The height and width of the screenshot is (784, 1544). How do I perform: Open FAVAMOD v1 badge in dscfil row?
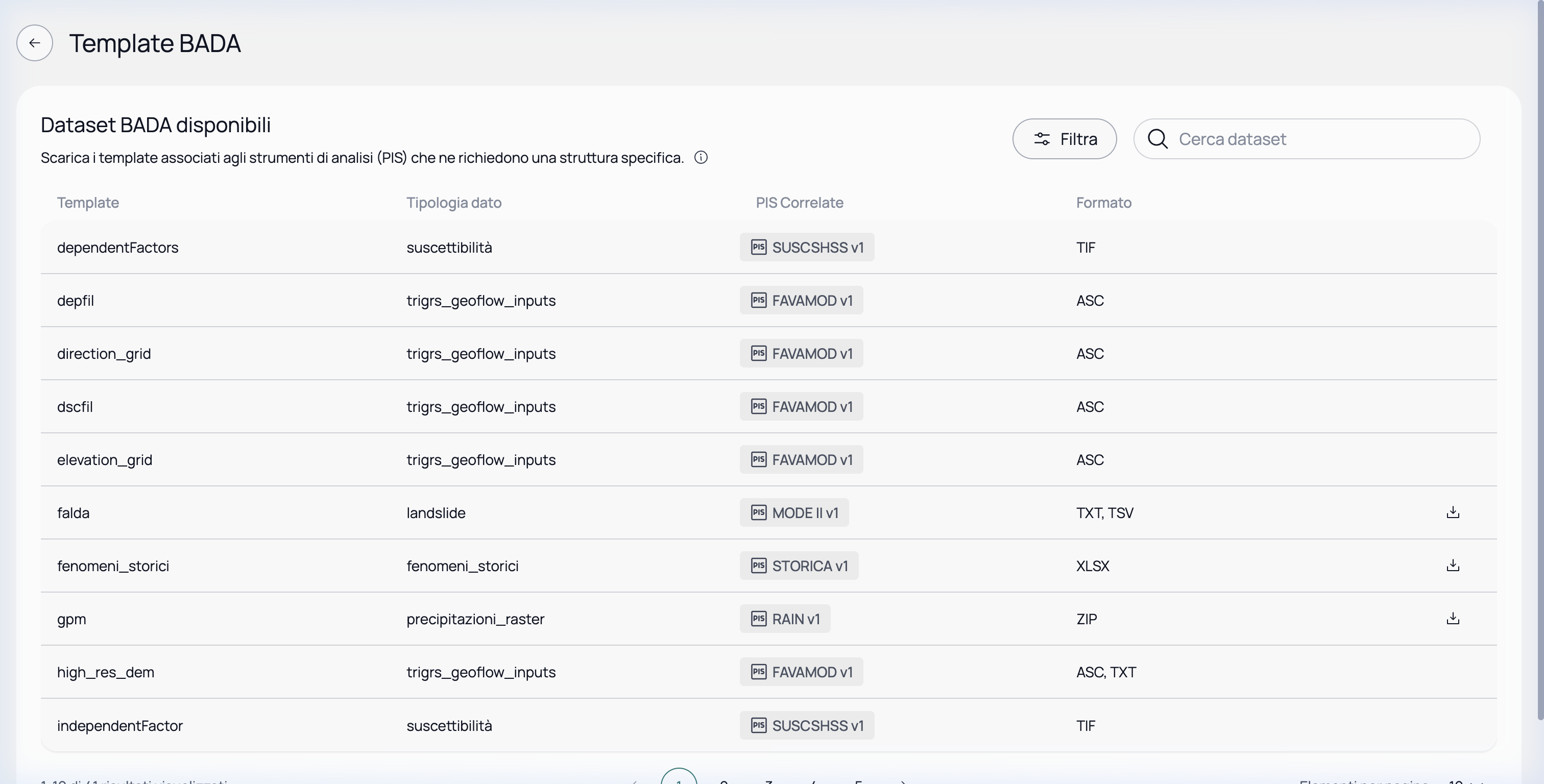coord(802,406)
